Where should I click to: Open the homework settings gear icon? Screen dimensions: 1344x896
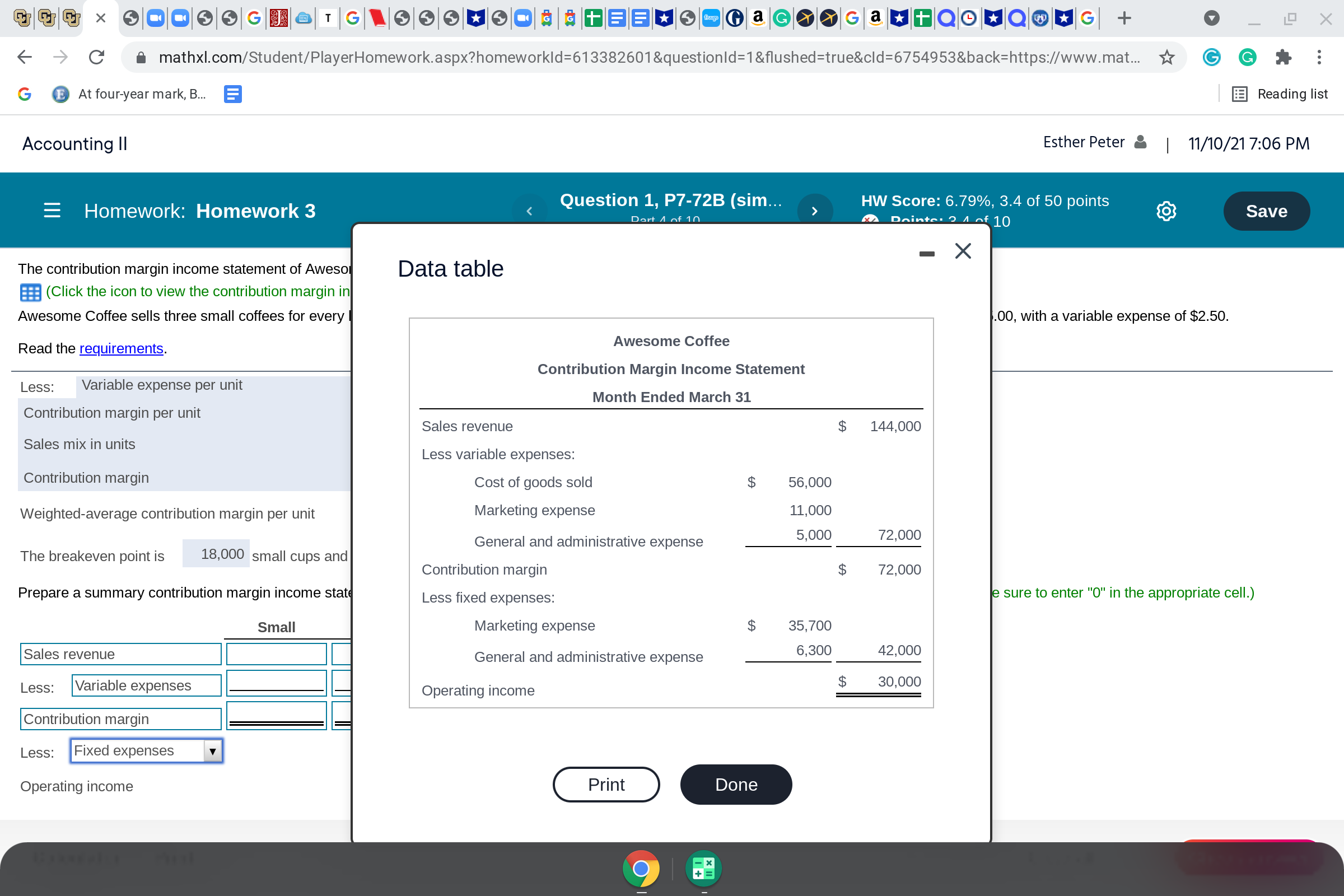[x=1166, y=211]
